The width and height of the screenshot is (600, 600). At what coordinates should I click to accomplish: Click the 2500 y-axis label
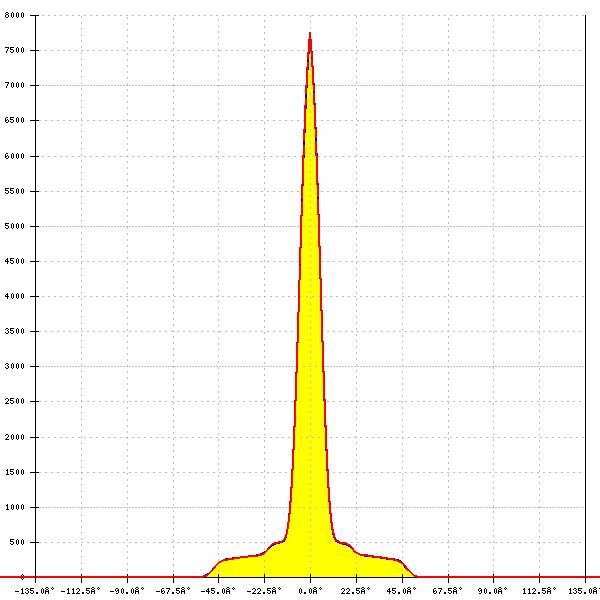(x=15, y=401)
